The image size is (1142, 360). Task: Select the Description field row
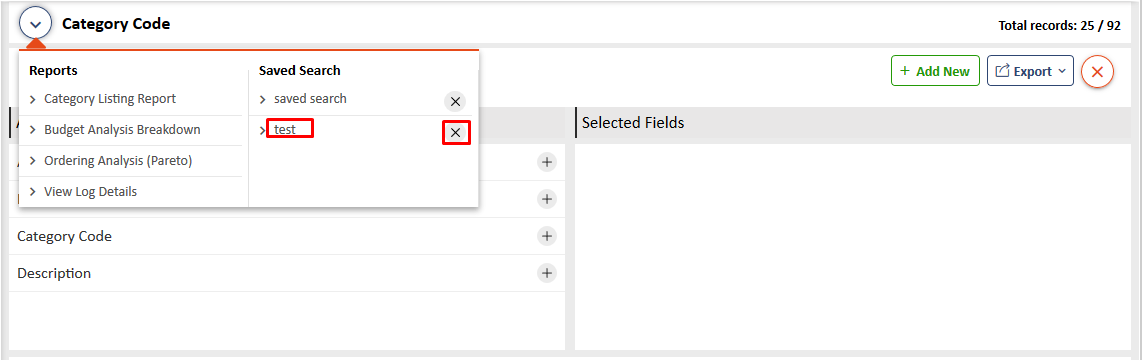coord(287,273)
